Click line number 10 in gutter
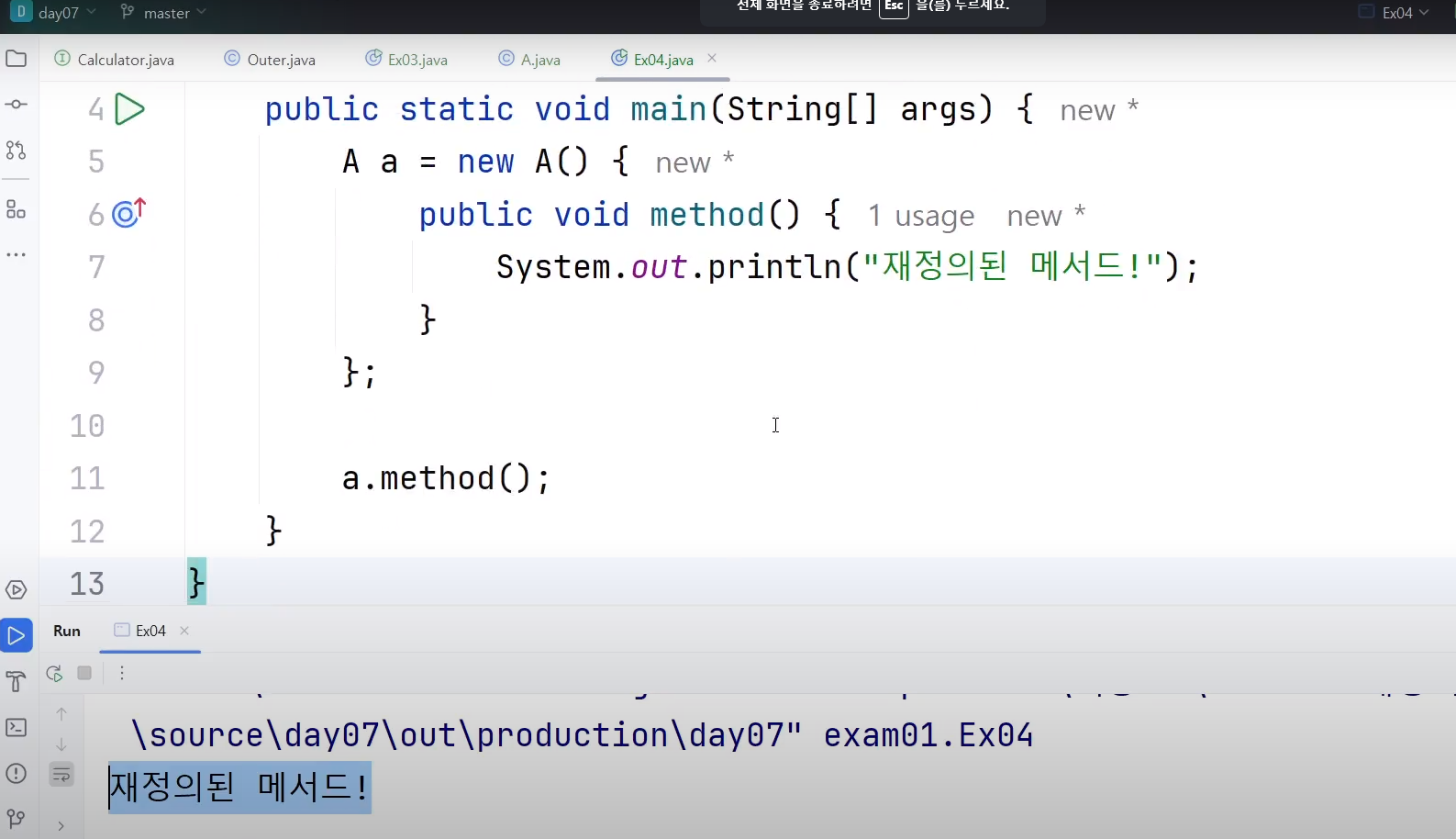 [87, 426]
